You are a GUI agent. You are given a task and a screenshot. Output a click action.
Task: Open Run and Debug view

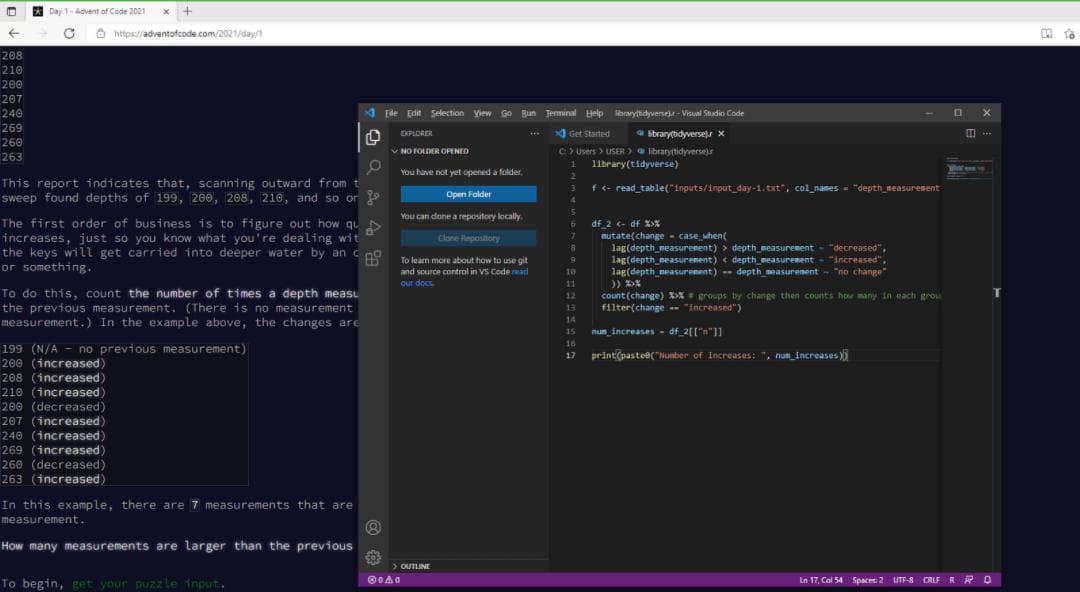[x=373, y=228]
